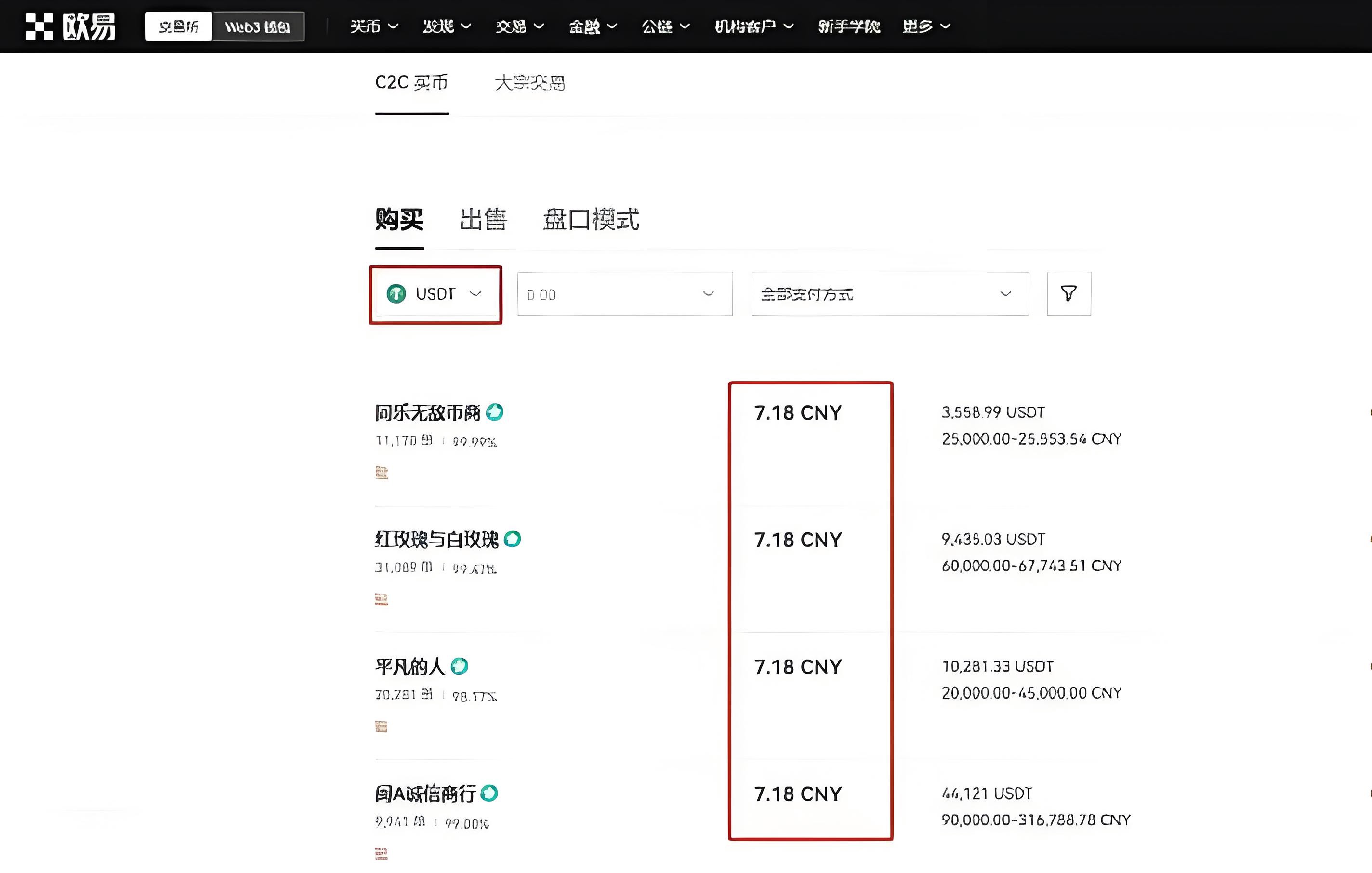
Task: Click the 60,000.00-67,743.51 CNY limit
Action: click(1031, 566)
